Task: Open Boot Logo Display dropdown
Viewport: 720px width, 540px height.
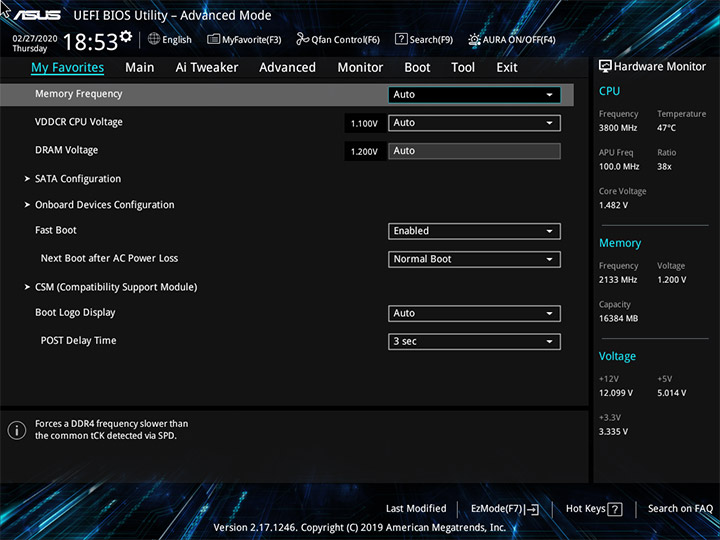Action: [x=474, y=313]
